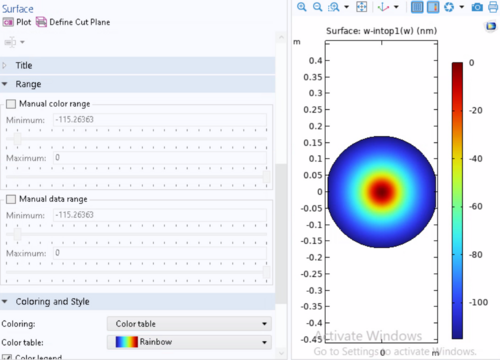This screenshot has height=360, width=500.
Task: Enable Manual color range checkbox
Action: point(11,104)
